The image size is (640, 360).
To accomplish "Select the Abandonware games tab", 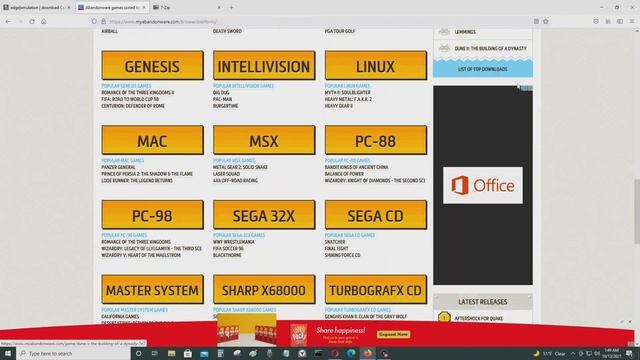I will (x=112, y=7).
